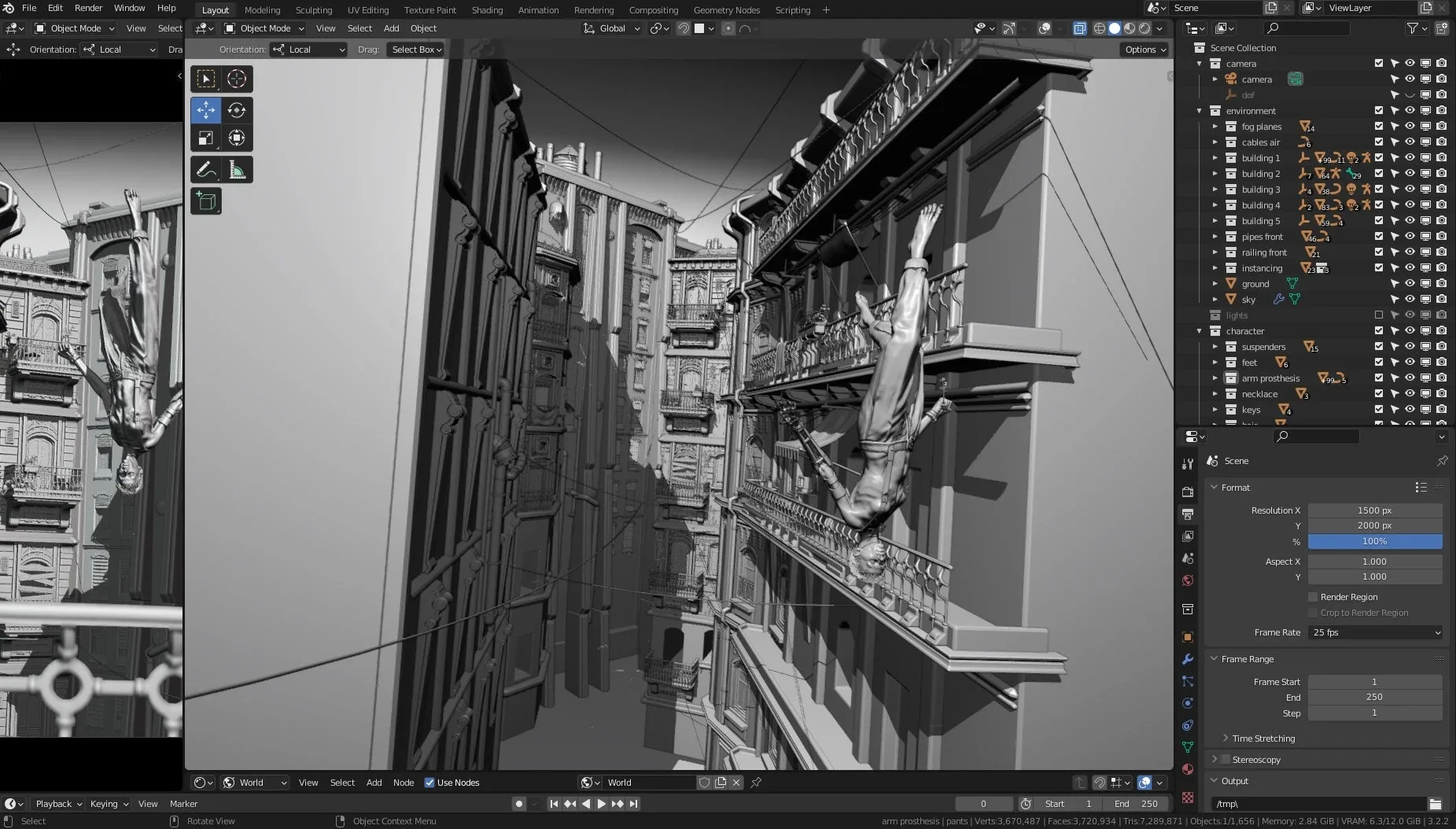Enable the Render Region checkbox
The image size is (1456, 829).
click(1313, 597)
